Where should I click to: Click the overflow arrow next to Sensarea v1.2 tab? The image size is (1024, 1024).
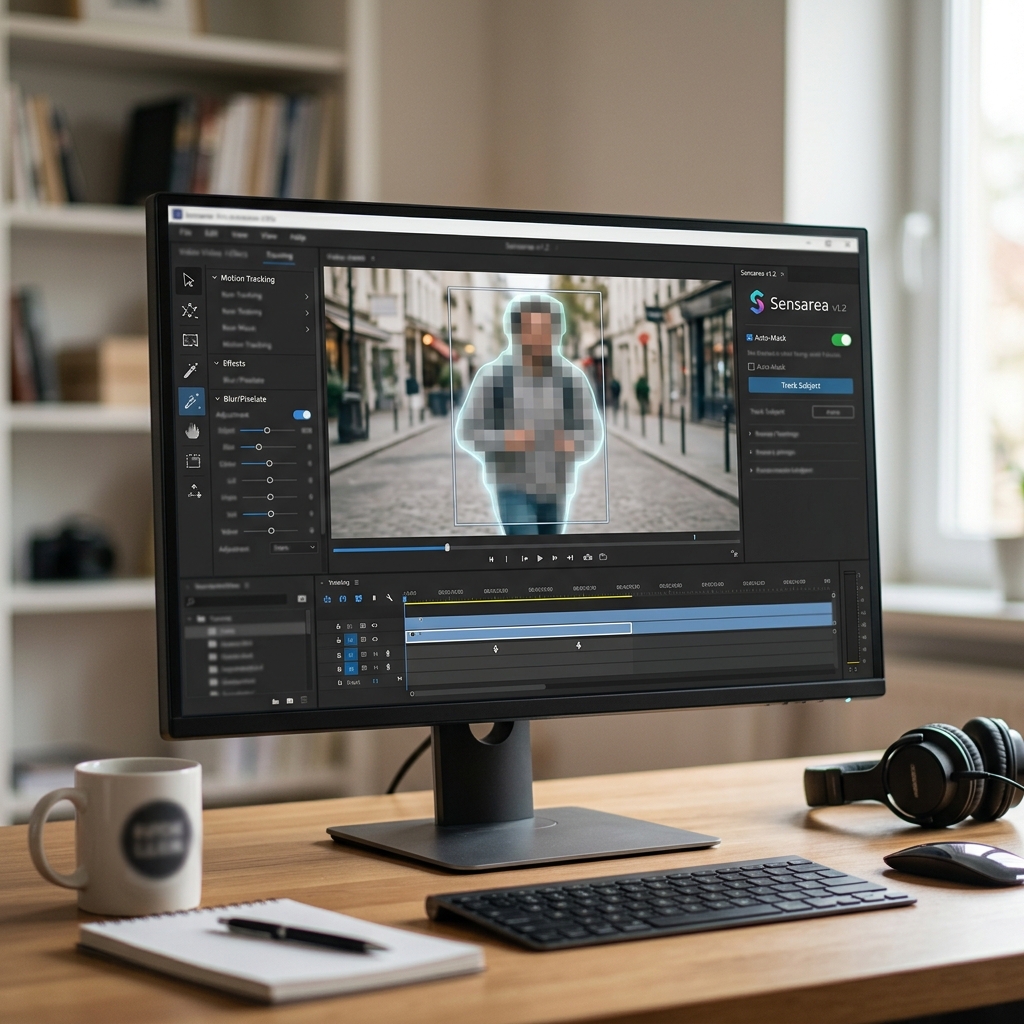pos(782,274)
